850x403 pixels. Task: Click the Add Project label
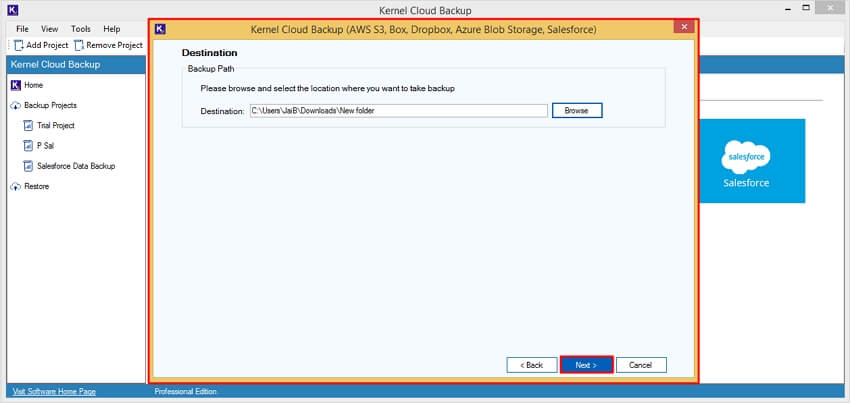47,45
